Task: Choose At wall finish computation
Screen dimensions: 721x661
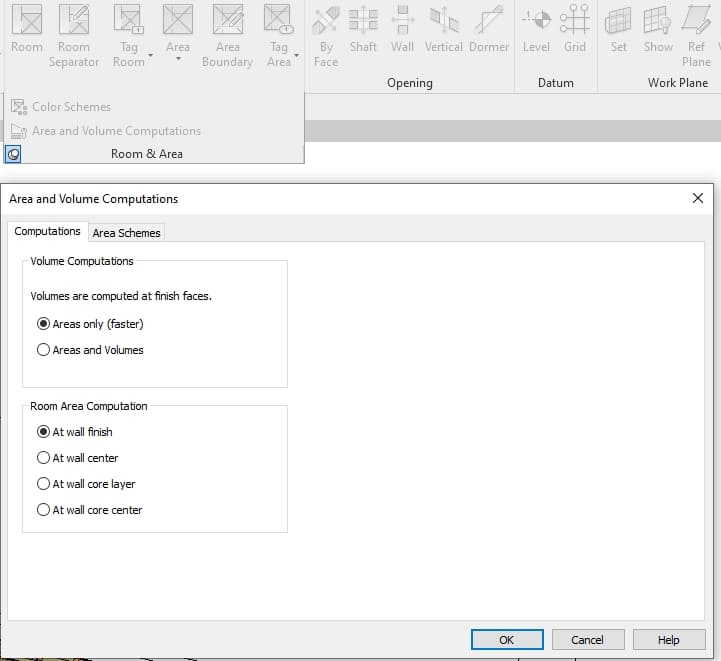Action: [74, 432]
